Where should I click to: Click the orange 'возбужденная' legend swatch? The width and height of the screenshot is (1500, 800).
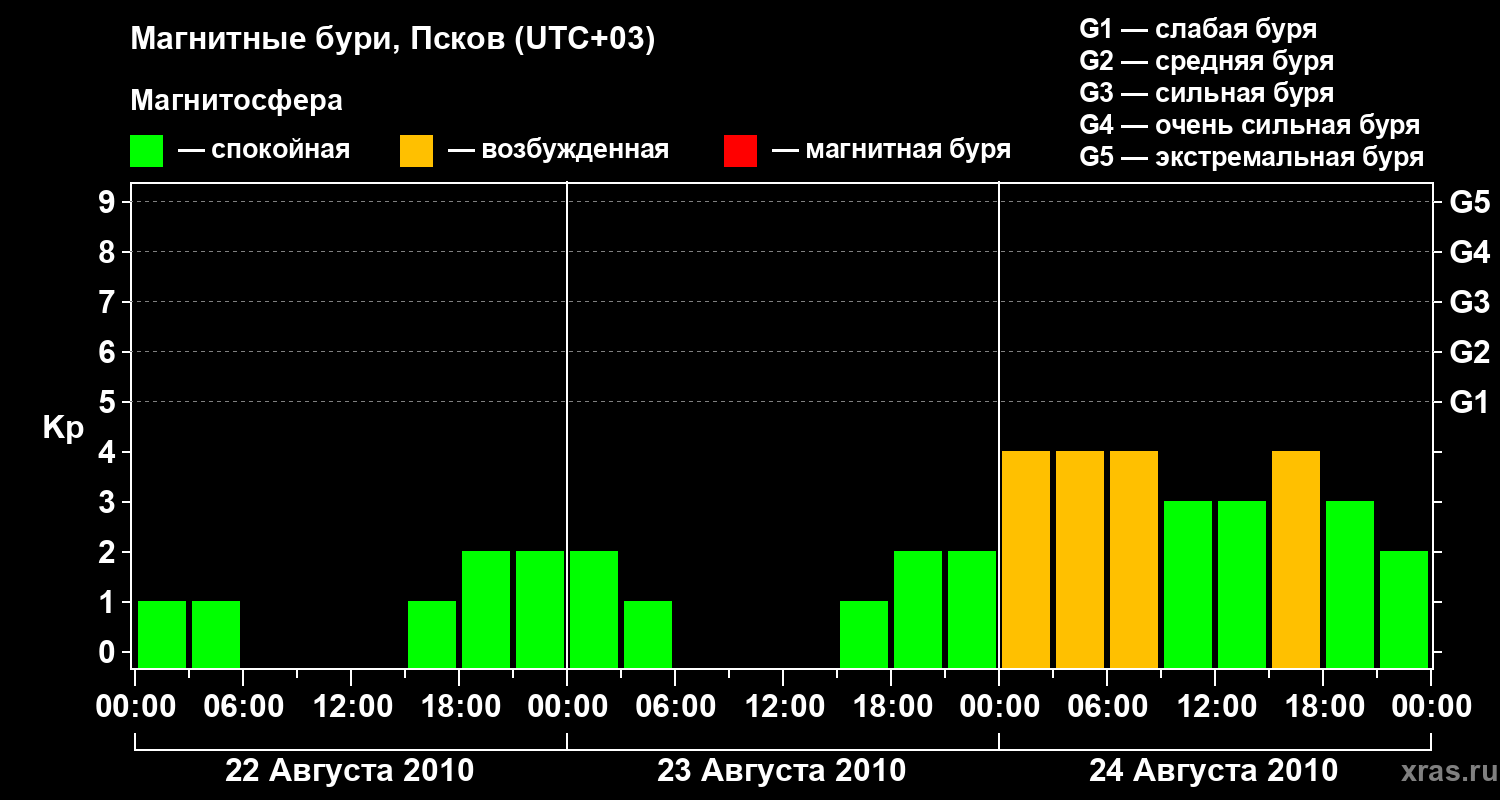click(416, 151)
